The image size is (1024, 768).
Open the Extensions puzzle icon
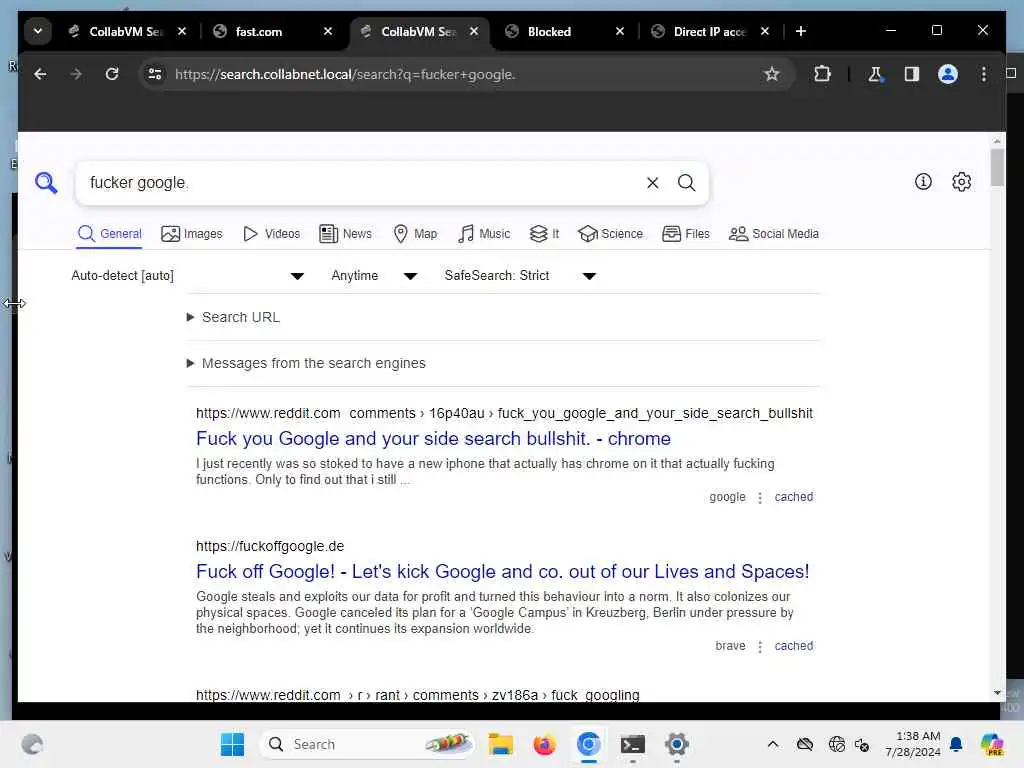click(x=822, y=74)
